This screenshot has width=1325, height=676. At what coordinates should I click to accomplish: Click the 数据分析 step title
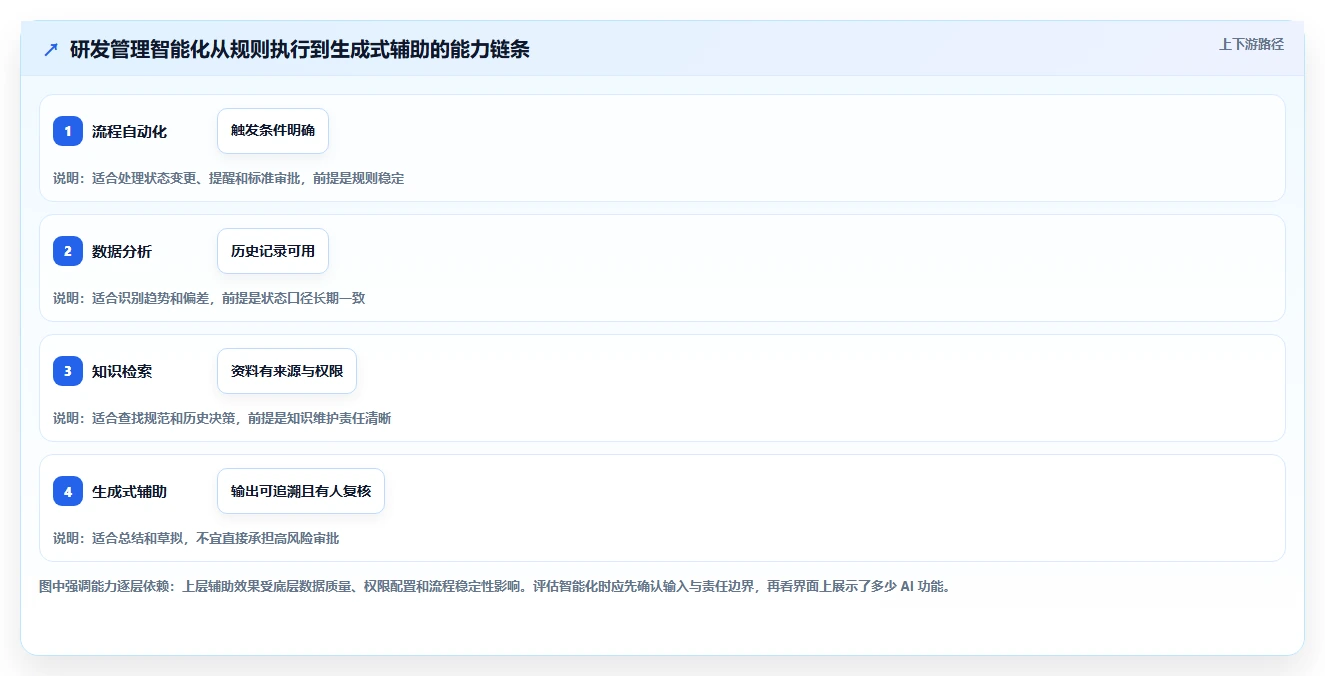[122, 251]
